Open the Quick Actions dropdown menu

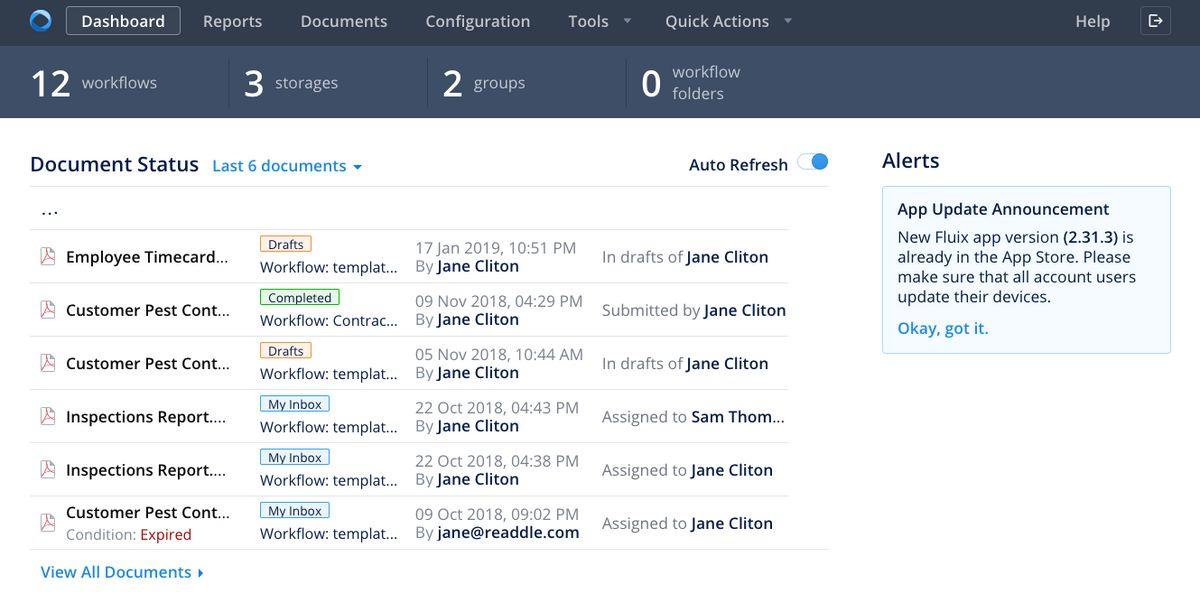tap(728, 21)
